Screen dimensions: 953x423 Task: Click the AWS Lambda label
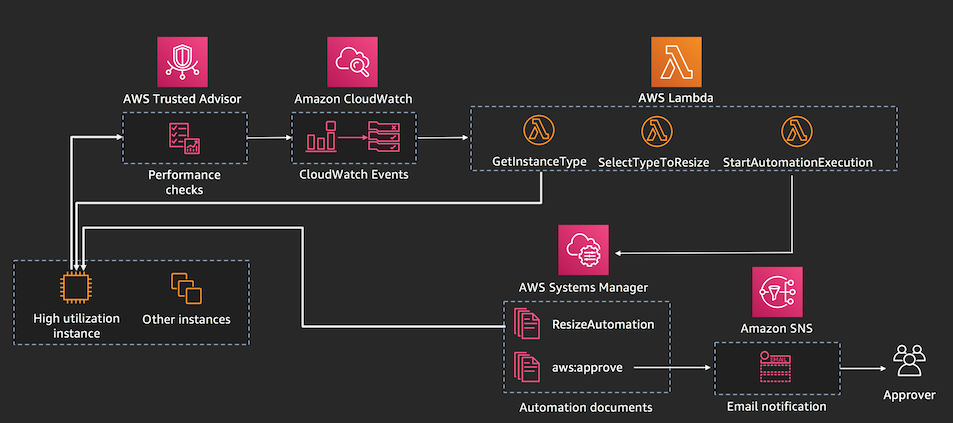[x=676, y=98]
